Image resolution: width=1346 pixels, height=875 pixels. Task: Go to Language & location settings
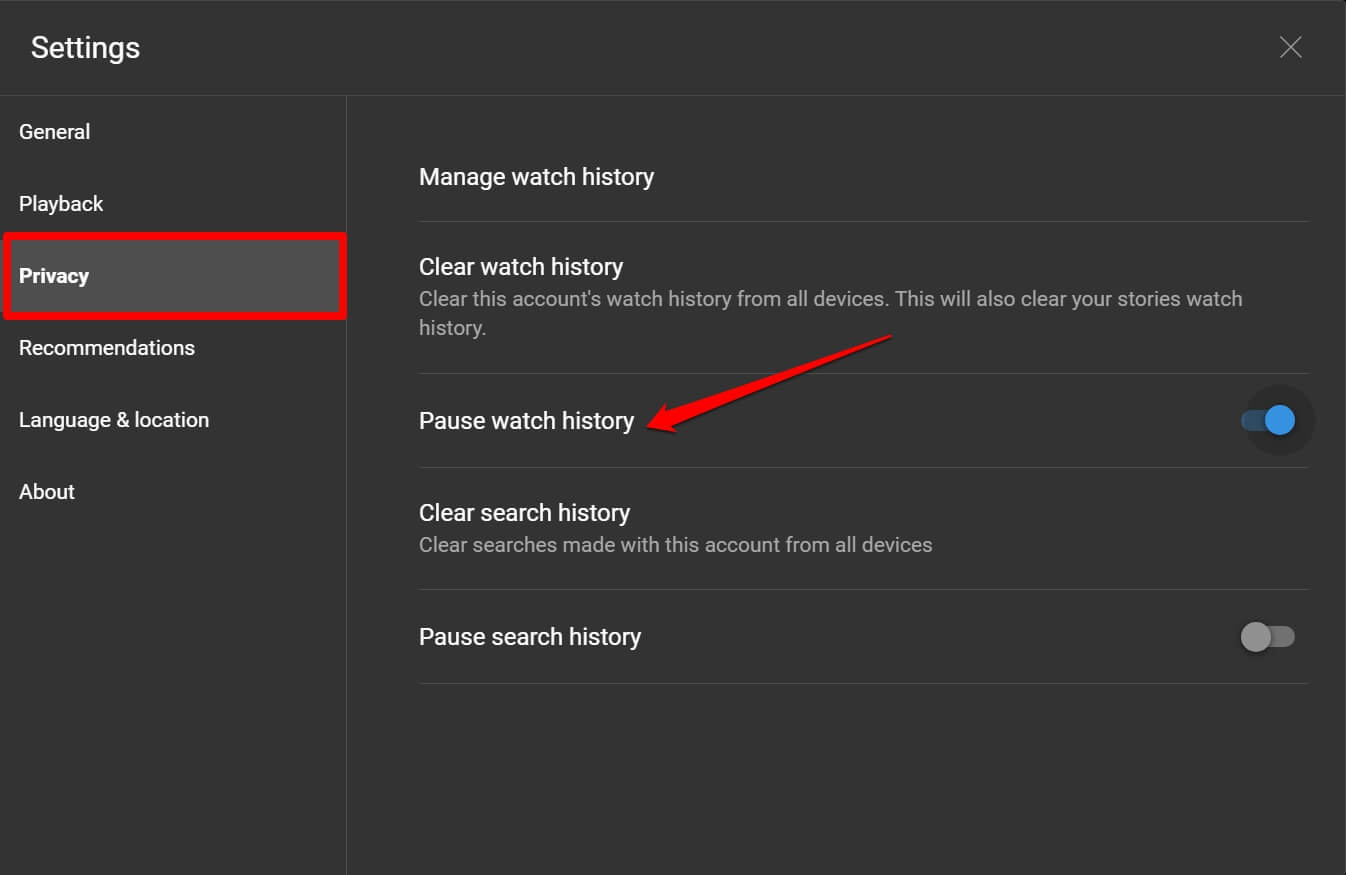[x=113, y=419]
